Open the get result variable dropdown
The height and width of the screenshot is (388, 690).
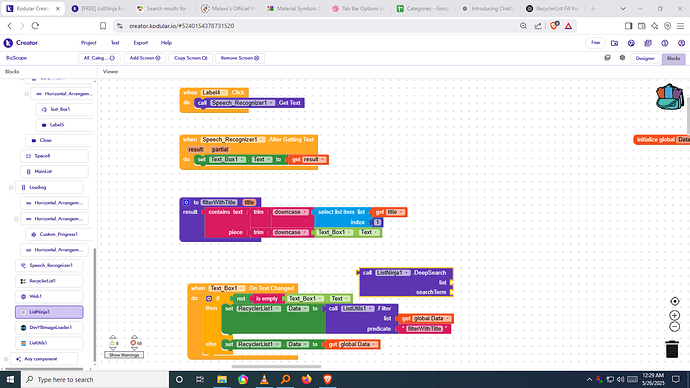pos(323,159)
